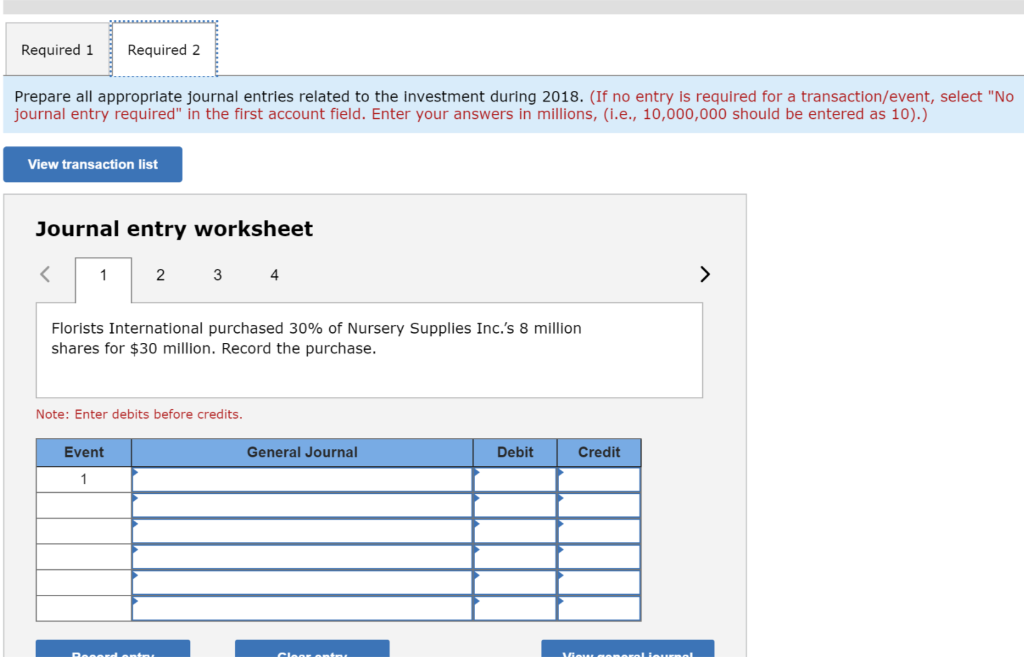Image resolution: width=1024 pixels, height=657 pixels.
Task: Click the Credit field of the first journal row
Action: coord(599,479)
